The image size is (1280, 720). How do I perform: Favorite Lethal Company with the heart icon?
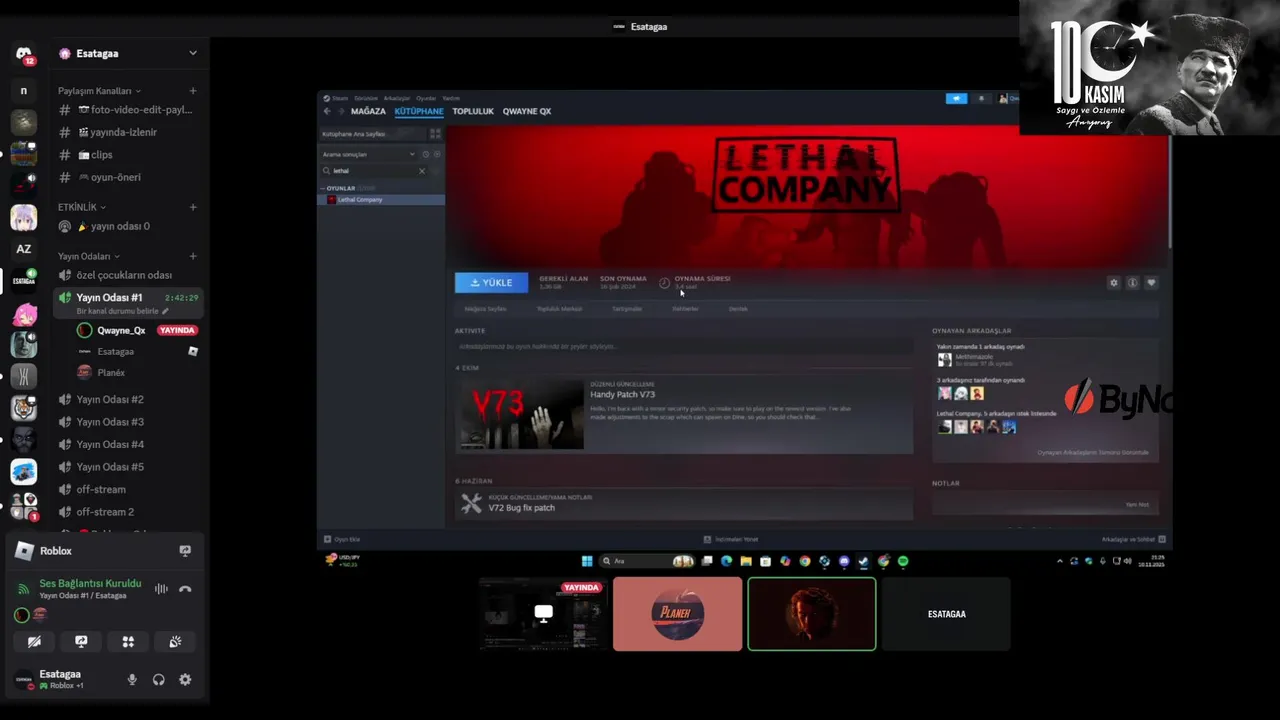tap(1151, 283)
